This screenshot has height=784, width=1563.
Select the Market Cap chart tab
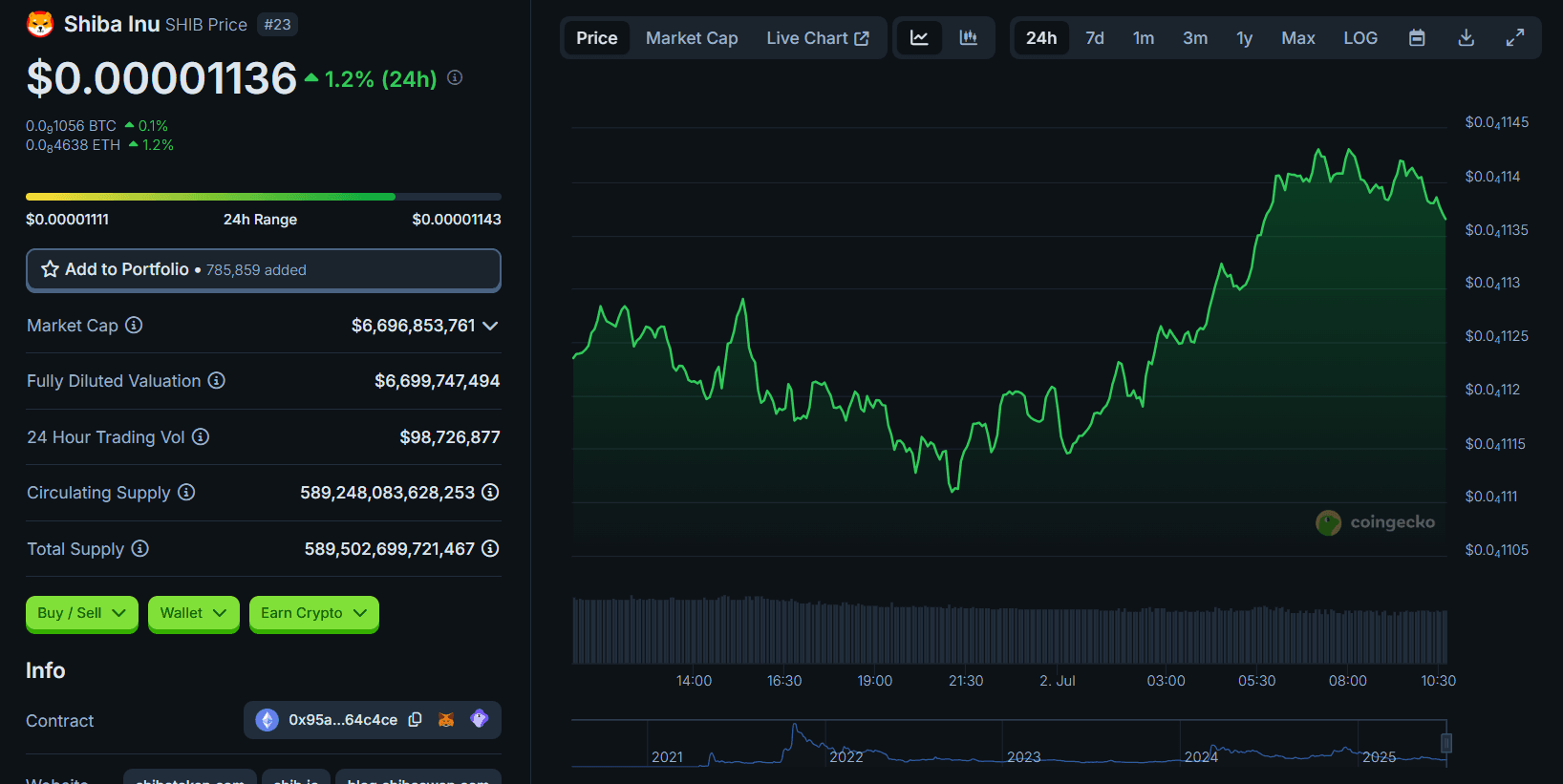tap(692, 38)
